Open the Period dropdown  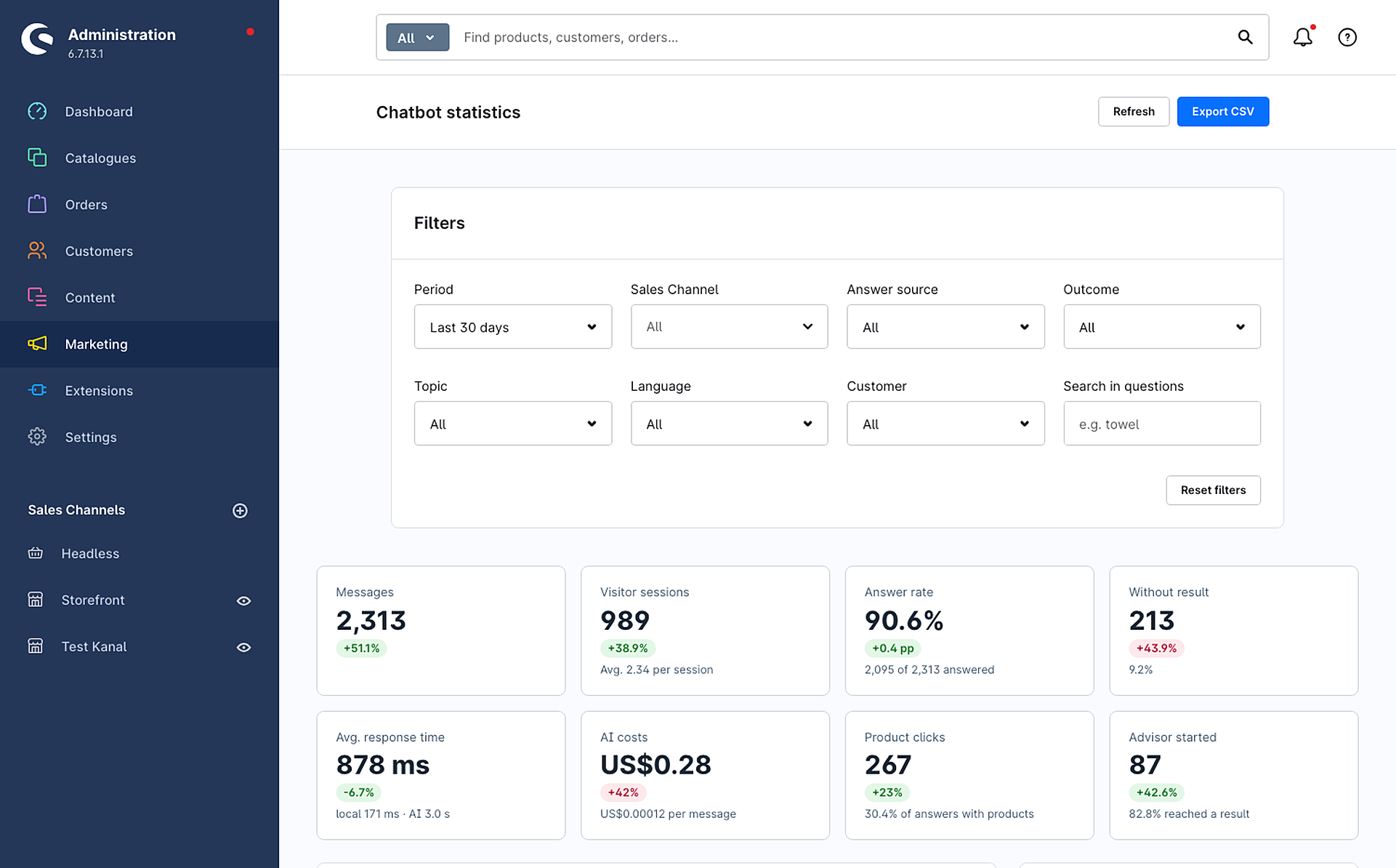[512, 327]
